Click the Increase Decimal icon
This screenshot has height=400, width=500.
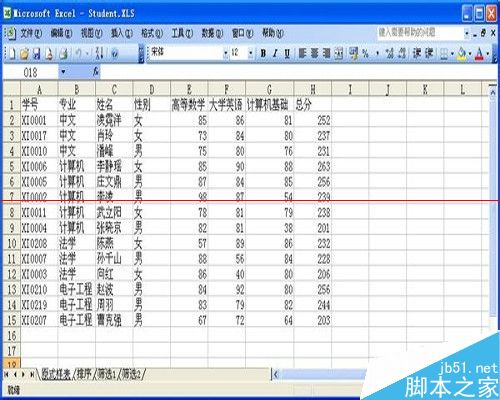pos(390,53)
